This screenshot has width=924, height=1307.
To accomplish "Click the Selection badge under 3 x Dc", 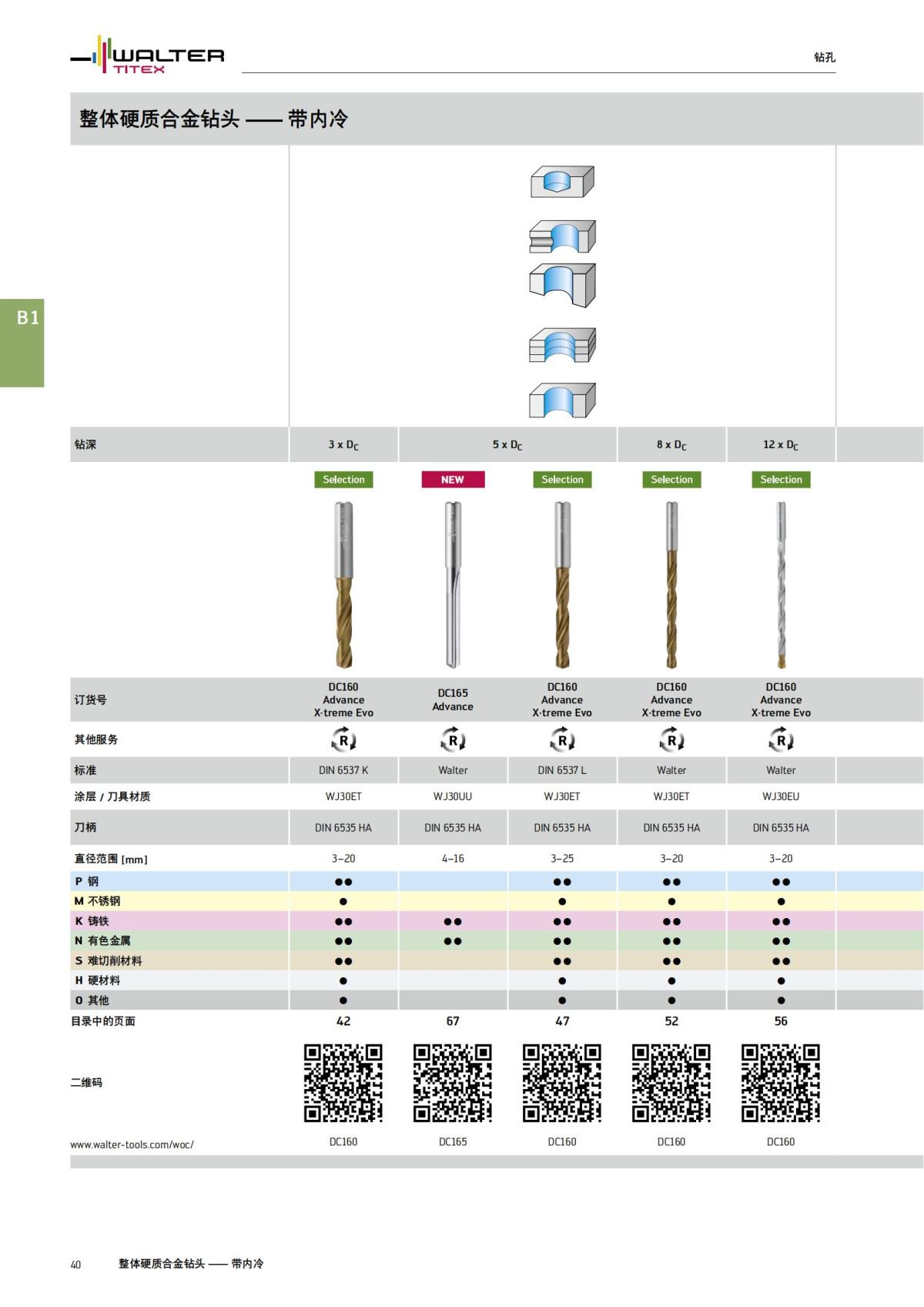I will [343, 479].
